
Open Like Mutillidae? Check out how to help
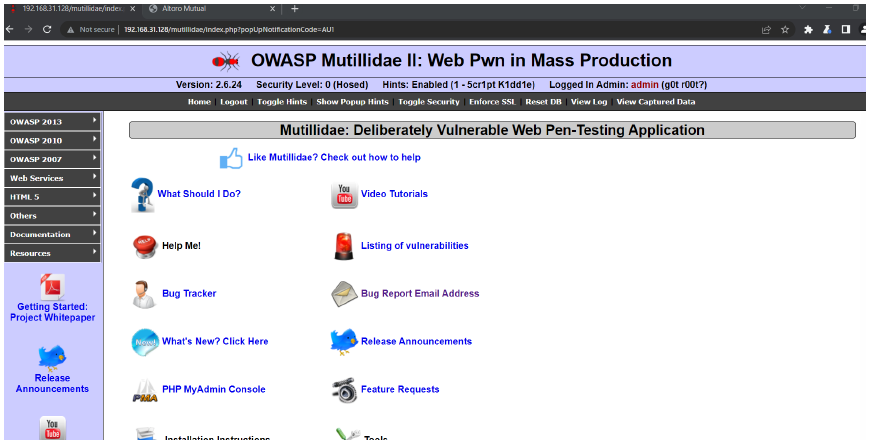(x=334, y=157)
